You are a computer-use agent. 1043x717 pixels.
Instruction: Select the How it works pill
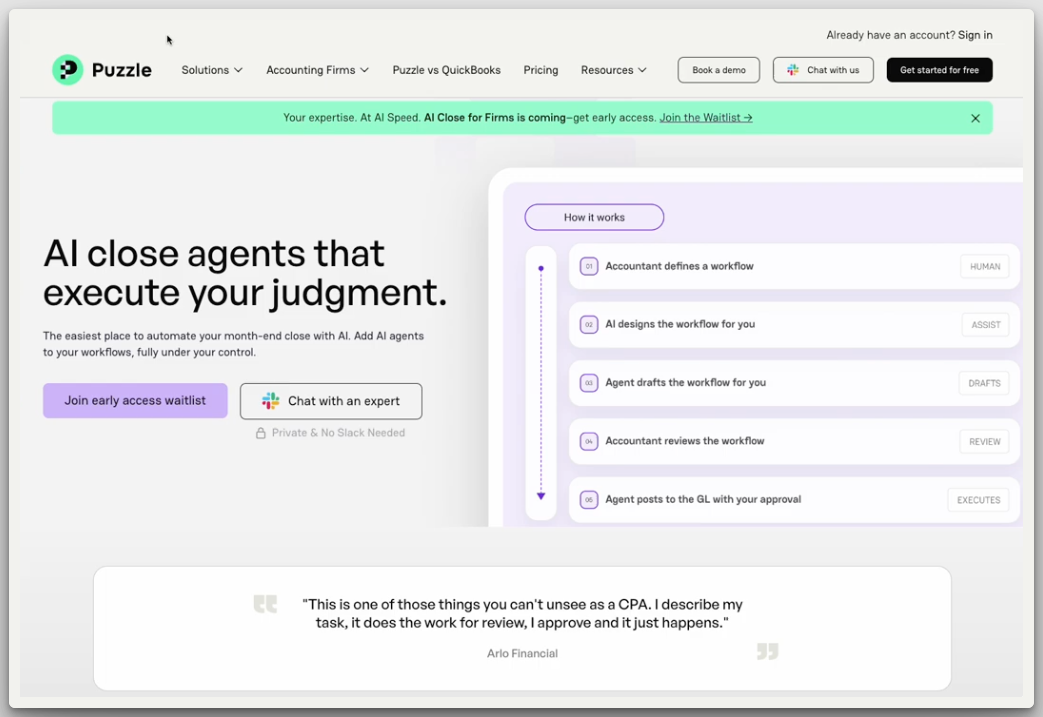tap(594, 217)
